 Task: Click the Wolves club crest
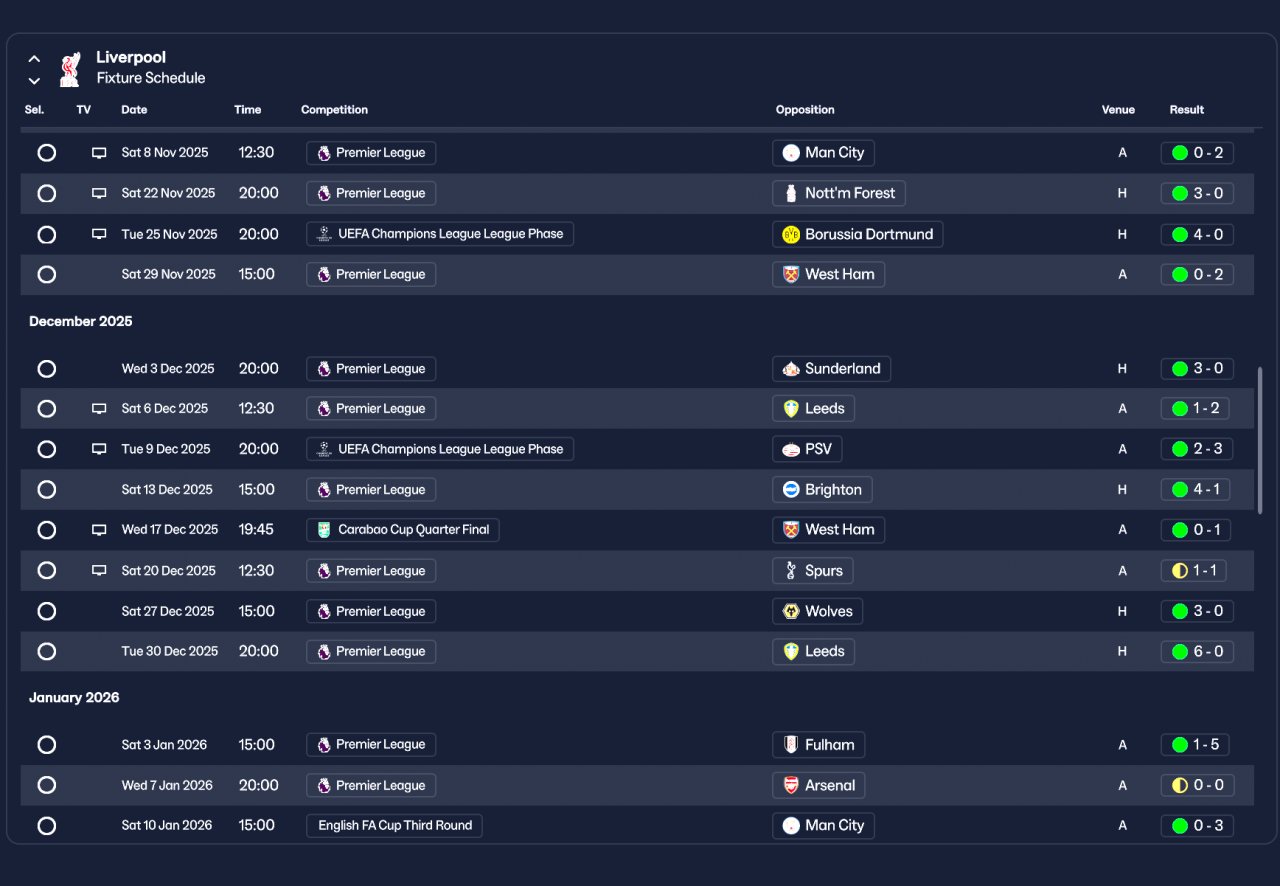coord(791,611)
